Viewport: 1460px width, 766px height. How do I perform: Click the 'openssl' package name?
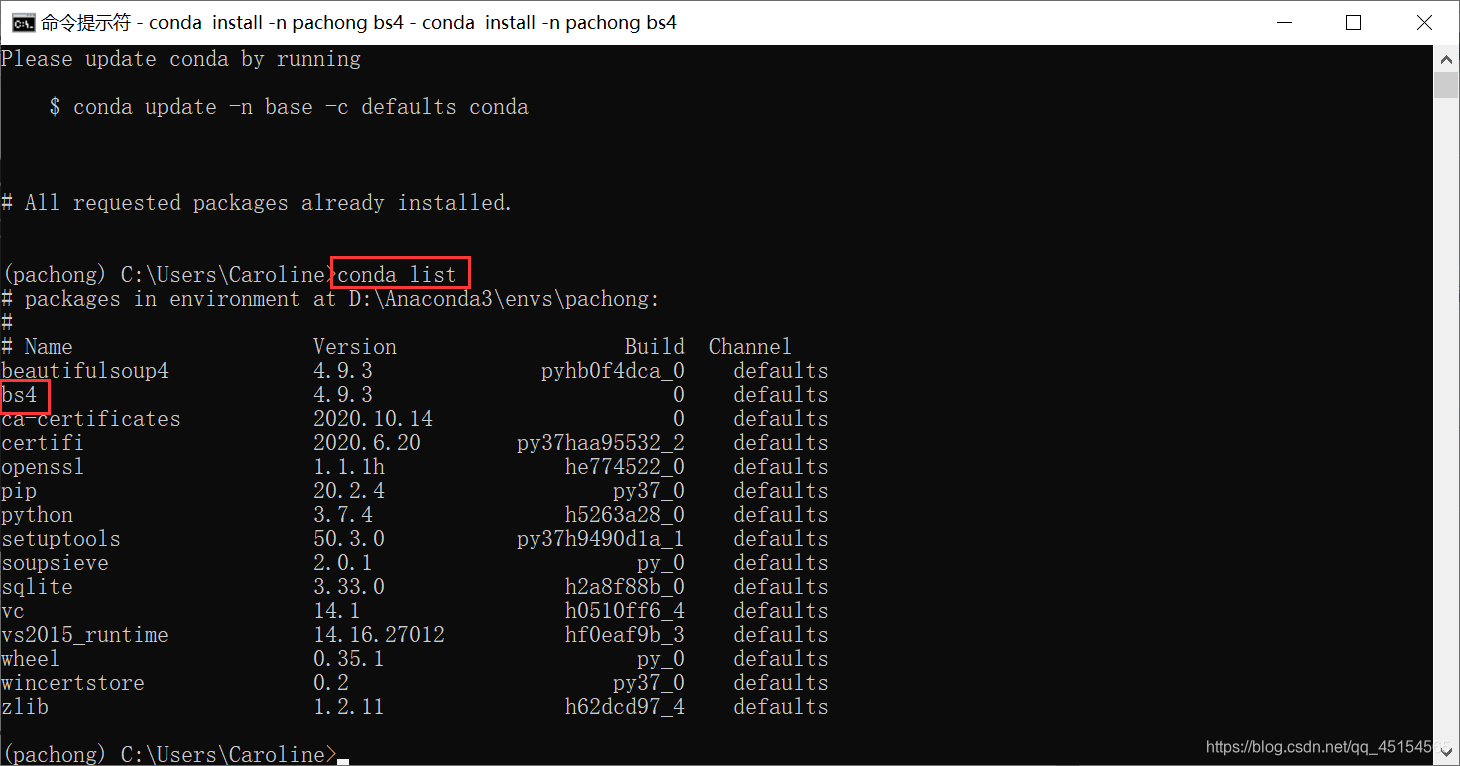tap(43, 467)
